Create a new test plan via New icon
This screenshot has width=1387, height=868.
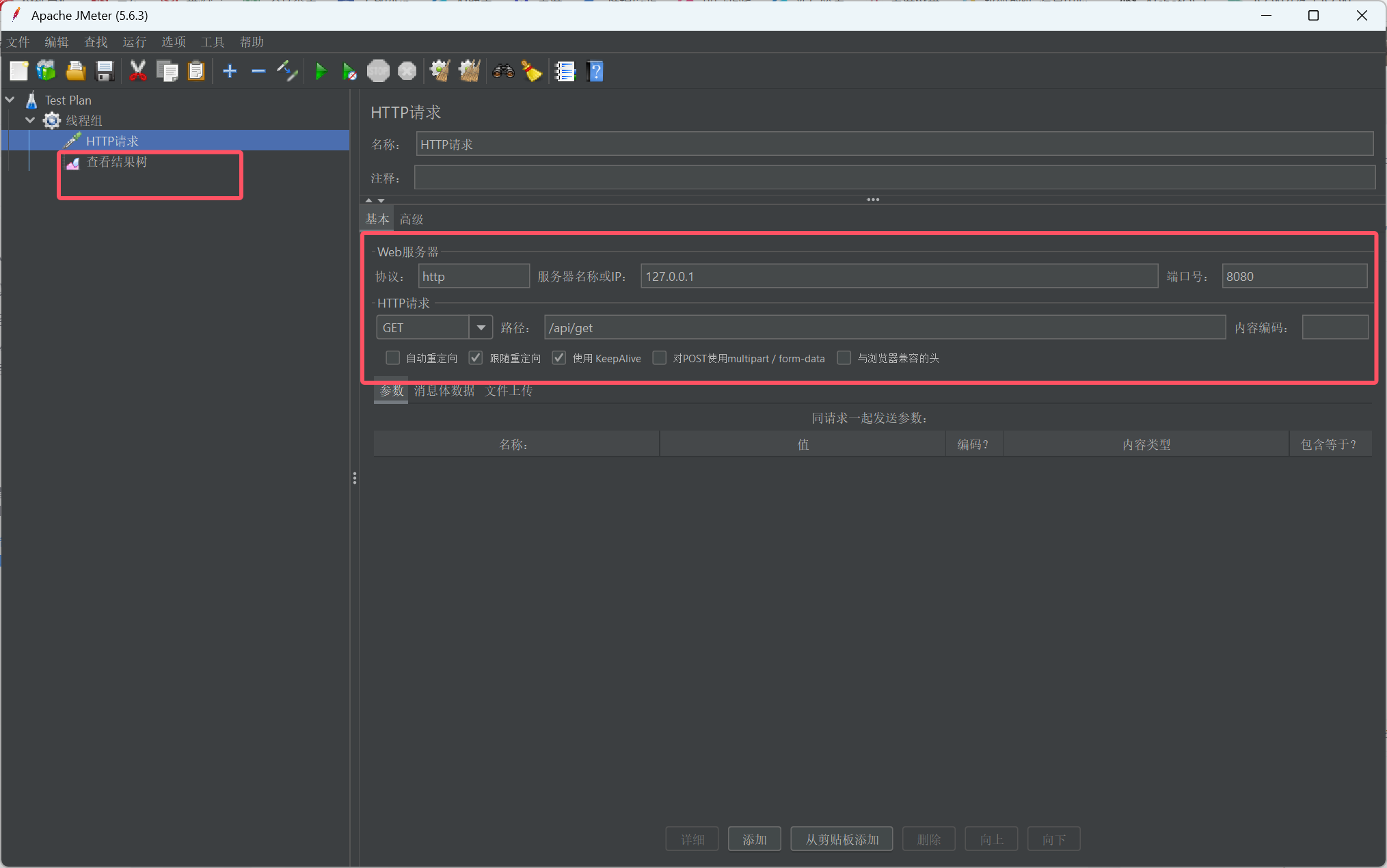(x=18, y=70)
